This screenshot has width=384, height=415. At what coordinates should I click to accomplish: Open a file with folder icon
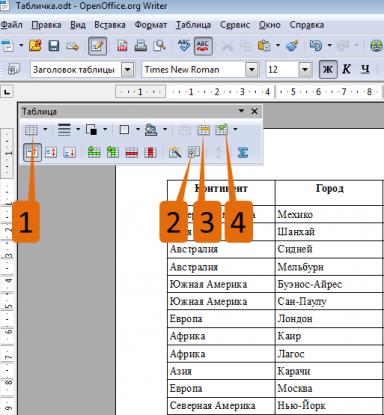[35, 46]
